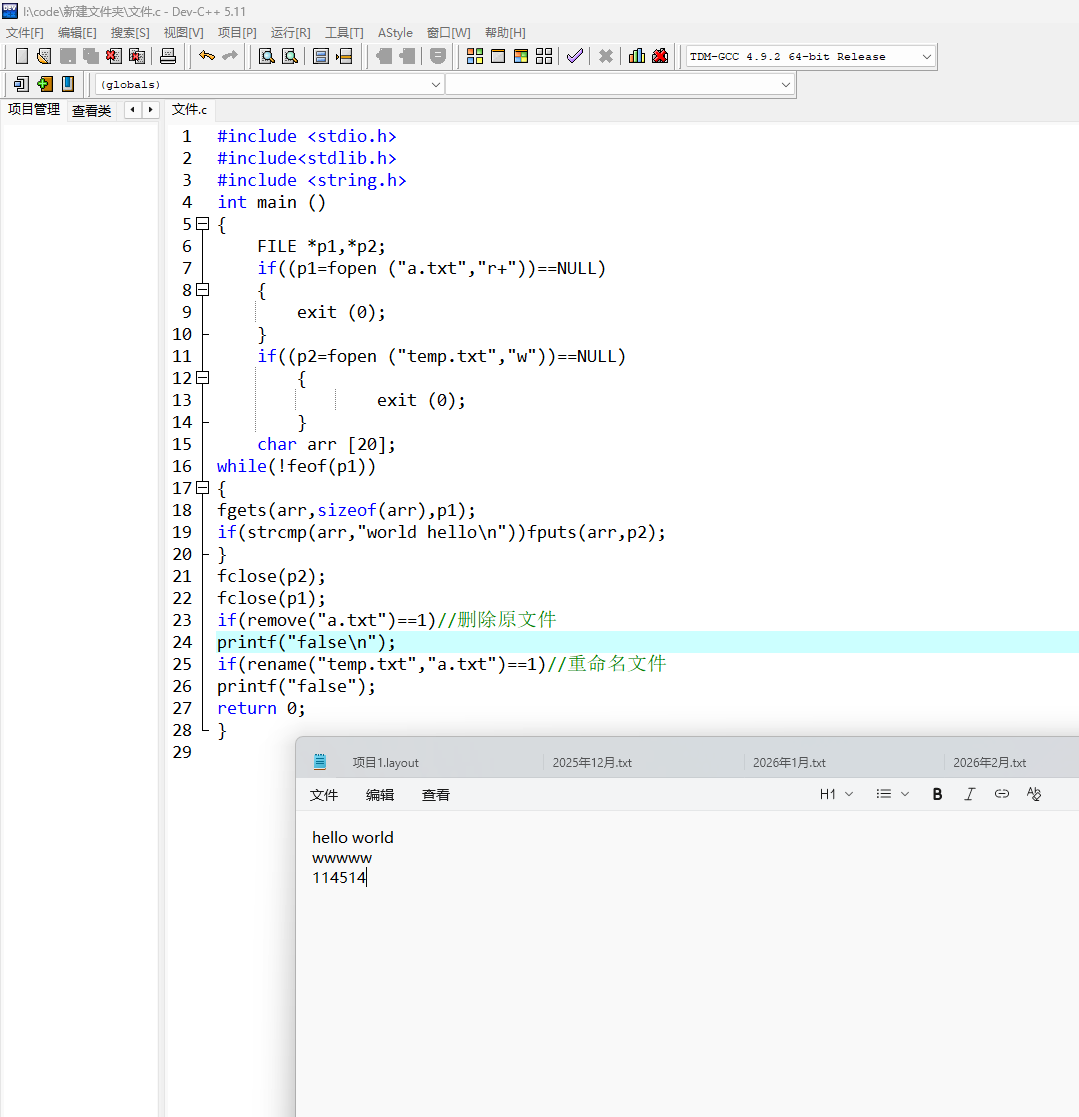Click the right arrow to move panel tabs forward
The width and height of the screenshot is (1079, 1117).
click(x=150, y=110)
